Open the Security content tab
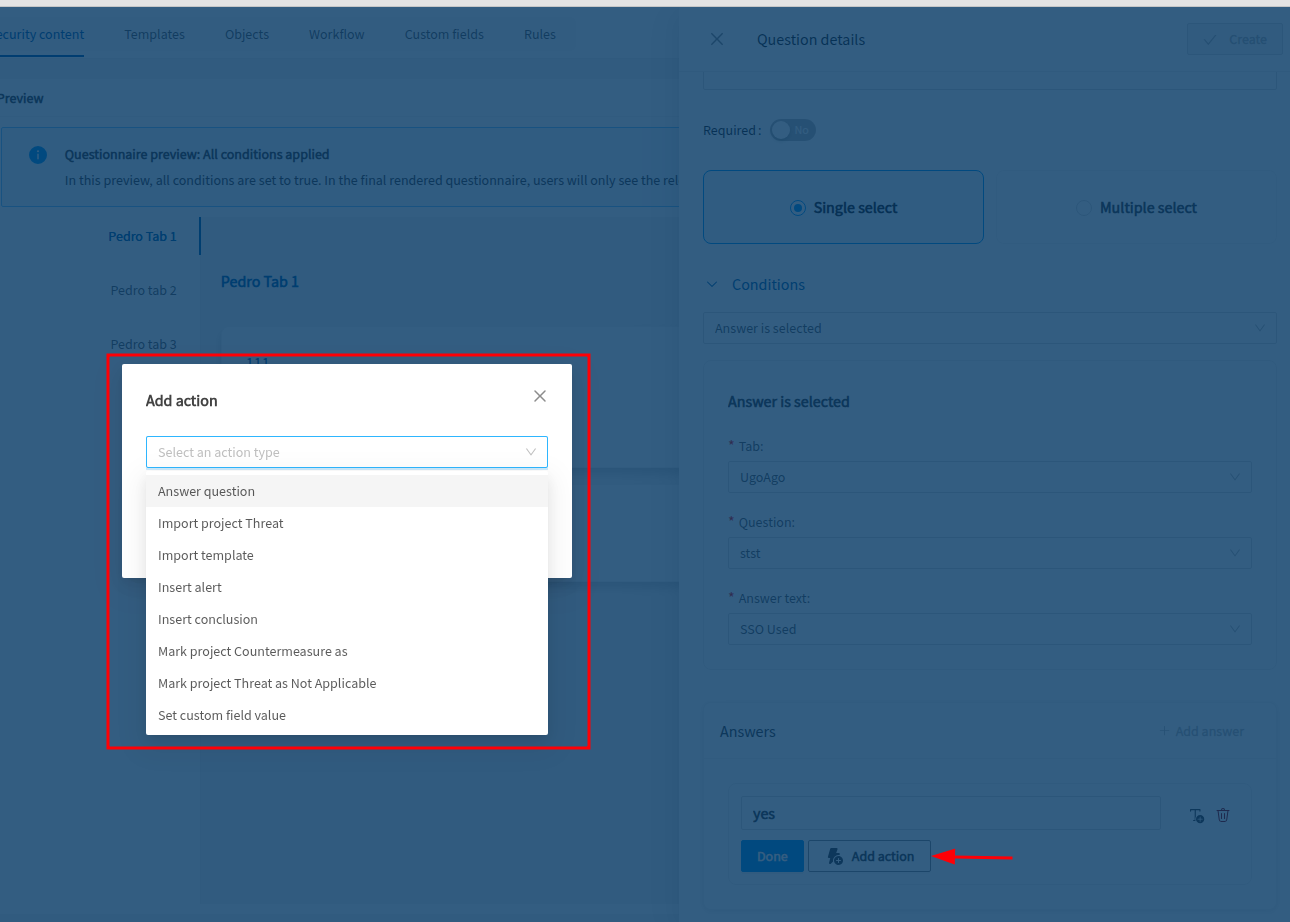Screen dimensions: 1290x922 point(41,34)
